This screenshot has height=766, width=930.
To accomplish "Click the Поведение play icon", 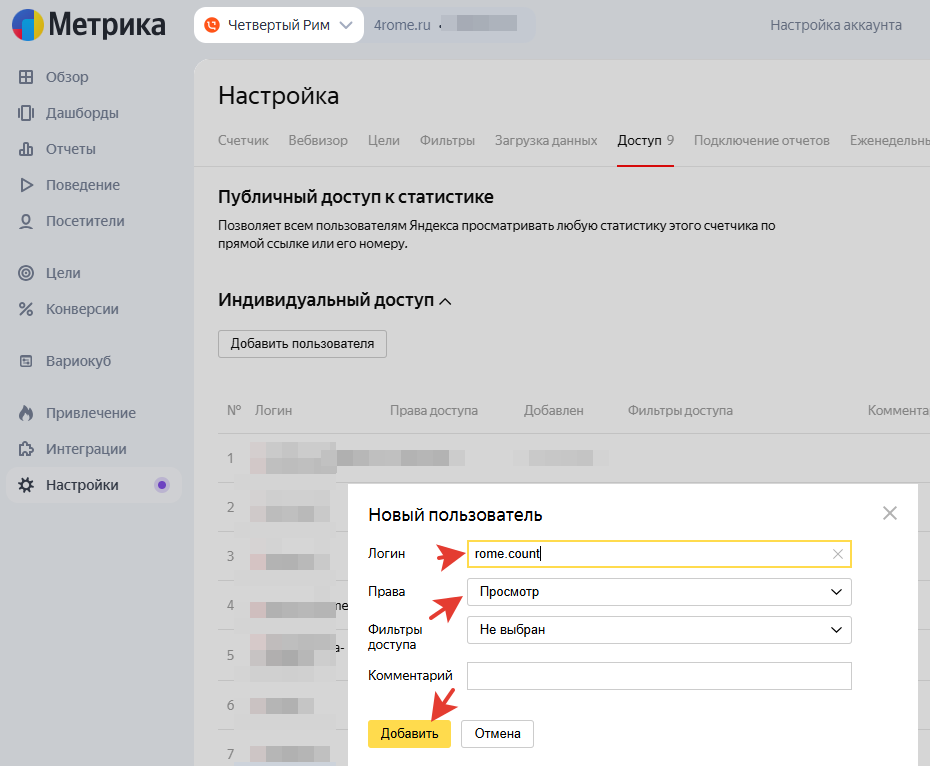I will tap(26, 185).
